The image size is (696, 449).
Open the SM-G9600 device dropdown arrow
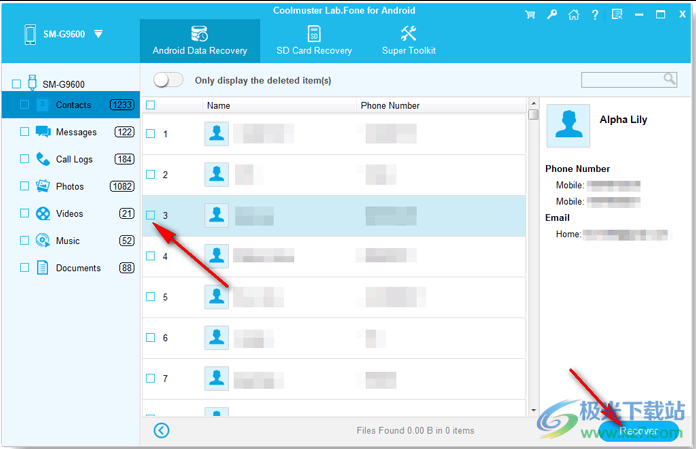pyautogui.click(x=98, y=34)
